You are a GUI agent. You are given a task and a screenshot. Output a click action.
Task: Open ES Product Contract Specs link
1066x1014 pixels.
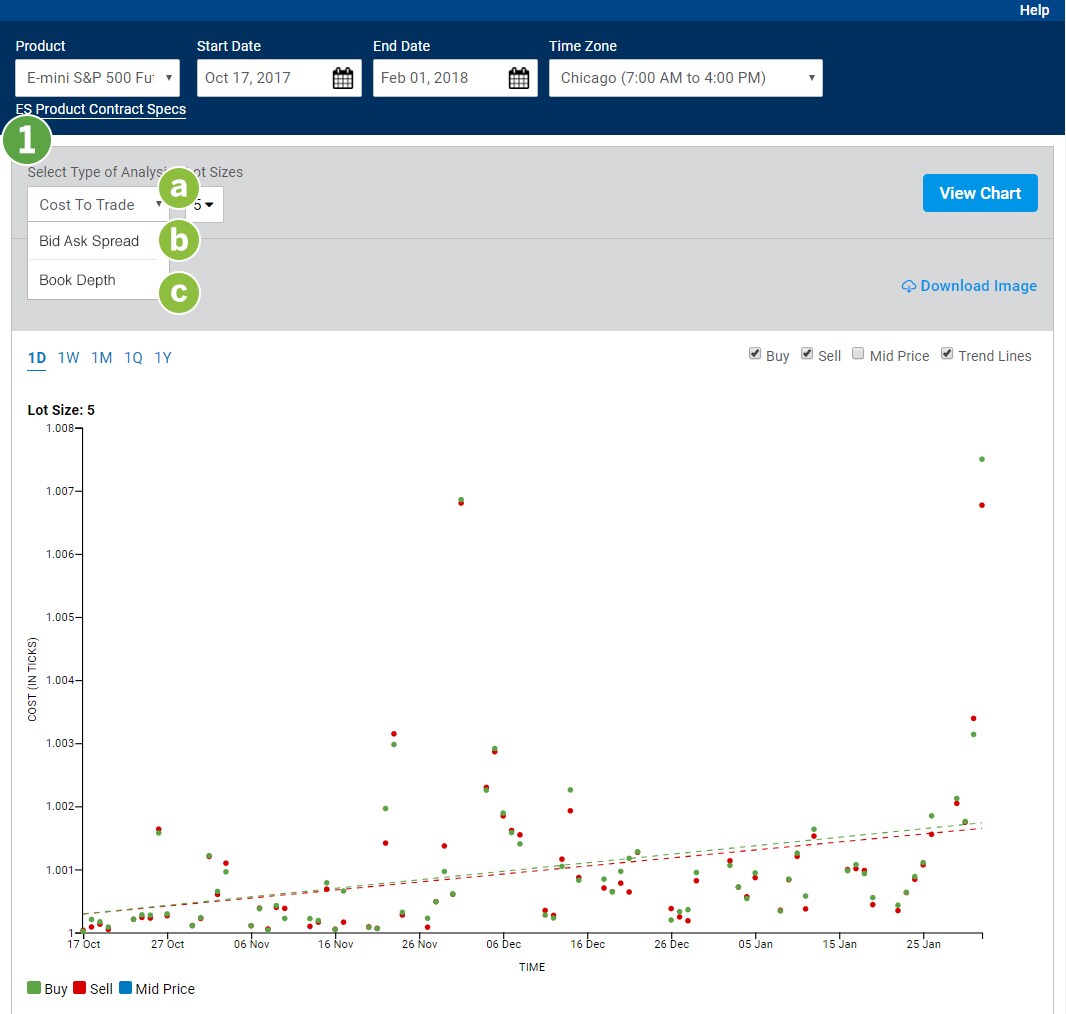pos(101,109)
